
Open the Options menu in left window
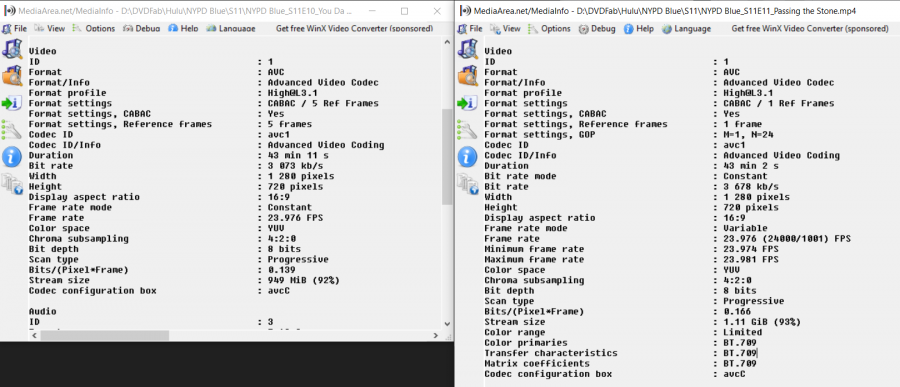(94, 28)
